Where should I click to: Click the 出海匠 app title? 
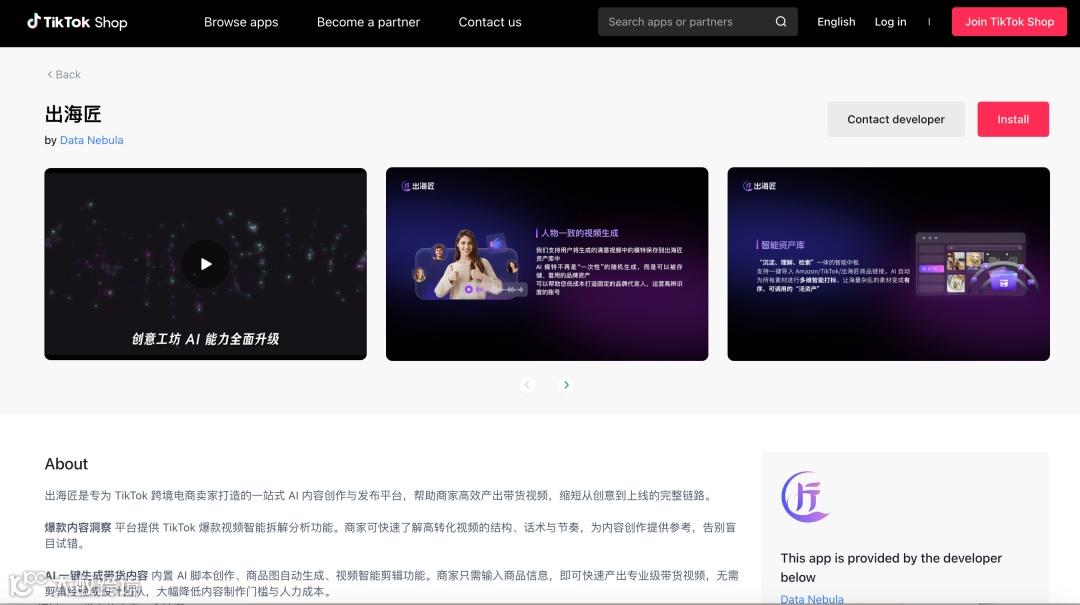click(x=73, y=114)
